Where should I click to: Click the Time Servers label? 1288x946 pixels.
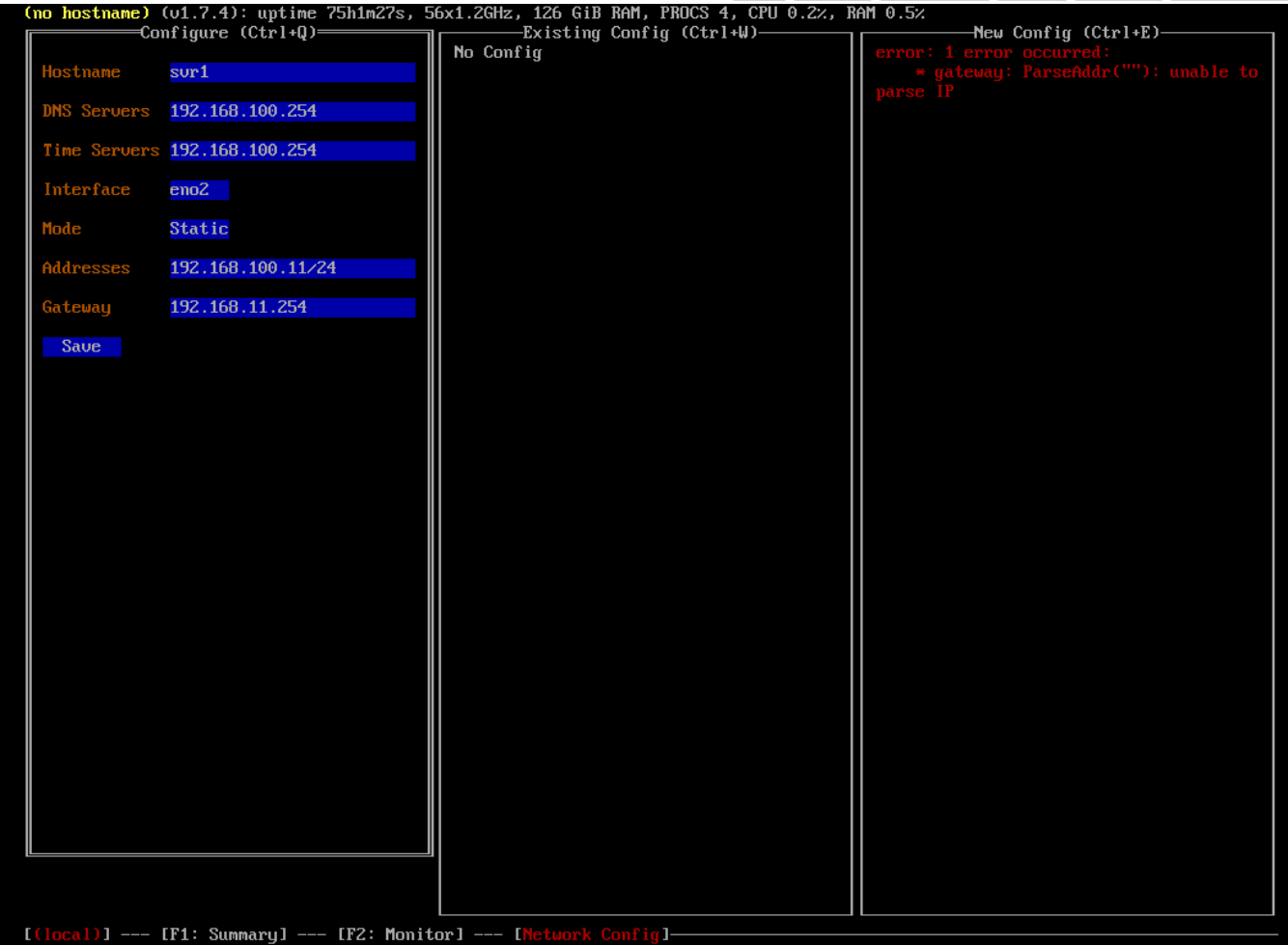100,151
